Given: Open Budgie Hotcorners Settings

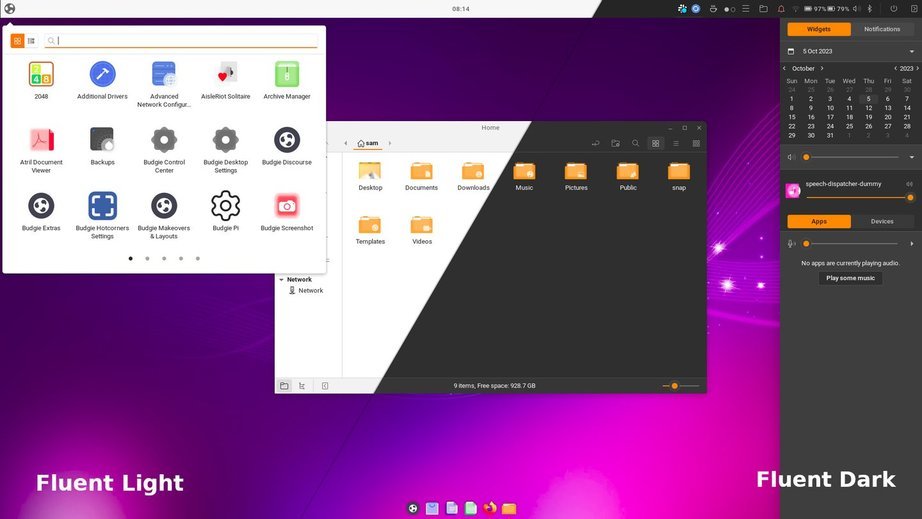Looking at the screenshot, I should coord(102,211).
